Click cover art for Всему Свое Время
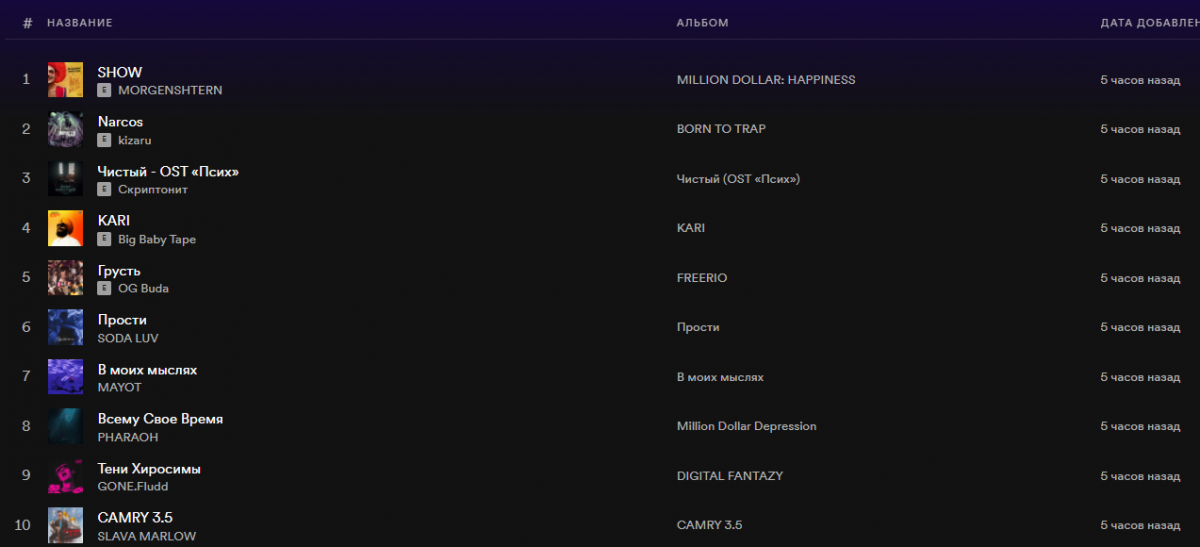 [65, 427]
